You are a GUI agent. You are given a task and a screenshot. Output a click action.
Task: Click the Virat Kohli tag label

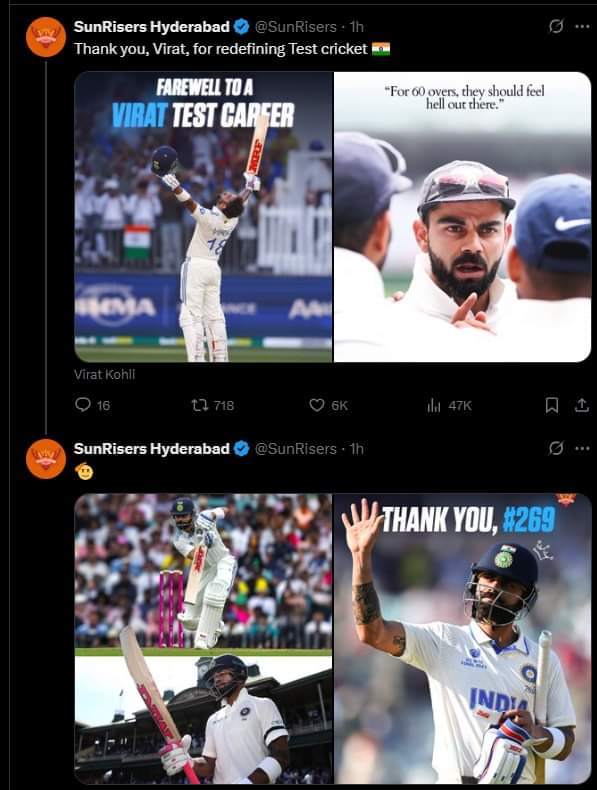coord(104,374)
